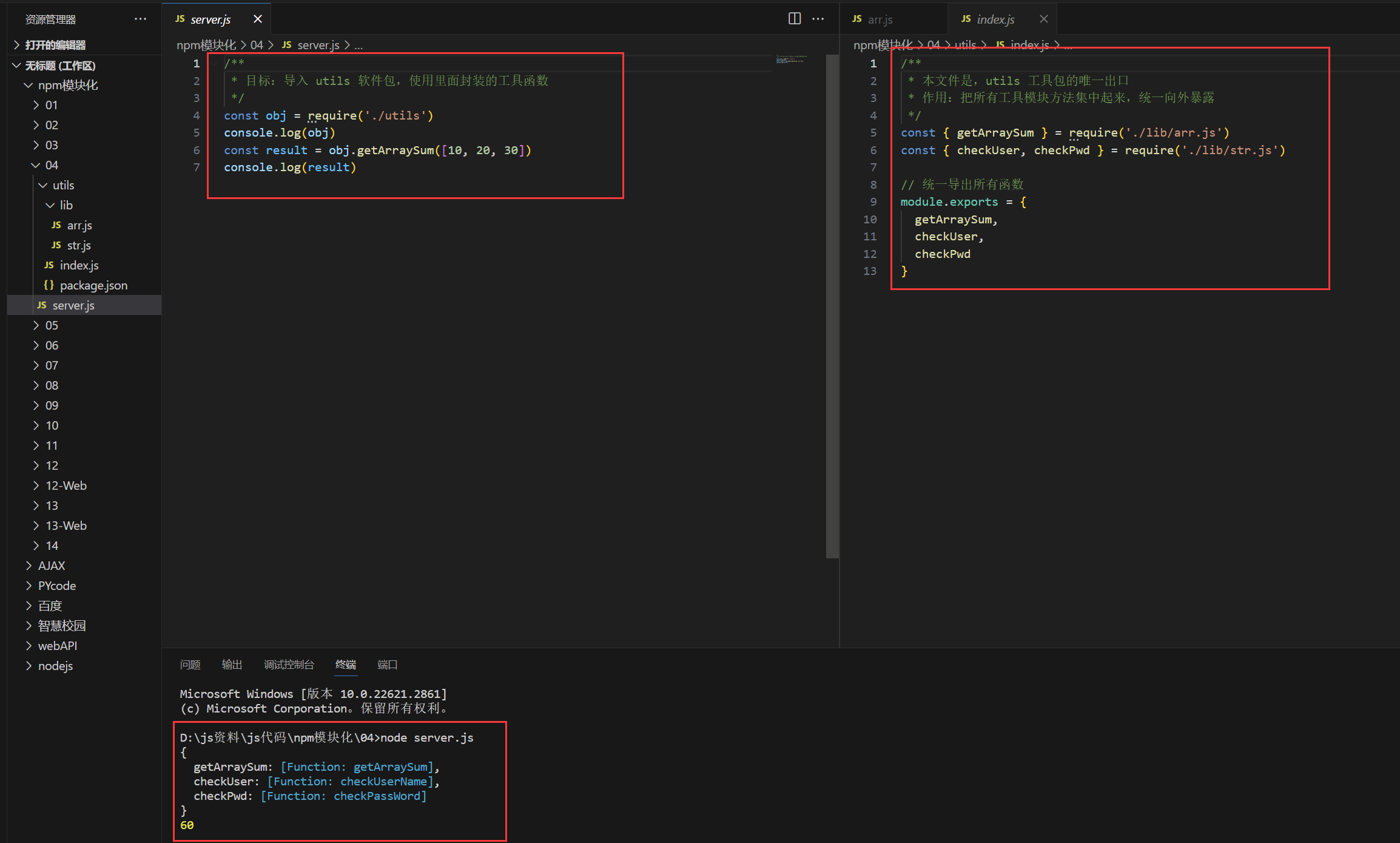Expand folder 14 in explorer
This screenshot has height=843, width=1400.
click(x=84, y=546)
